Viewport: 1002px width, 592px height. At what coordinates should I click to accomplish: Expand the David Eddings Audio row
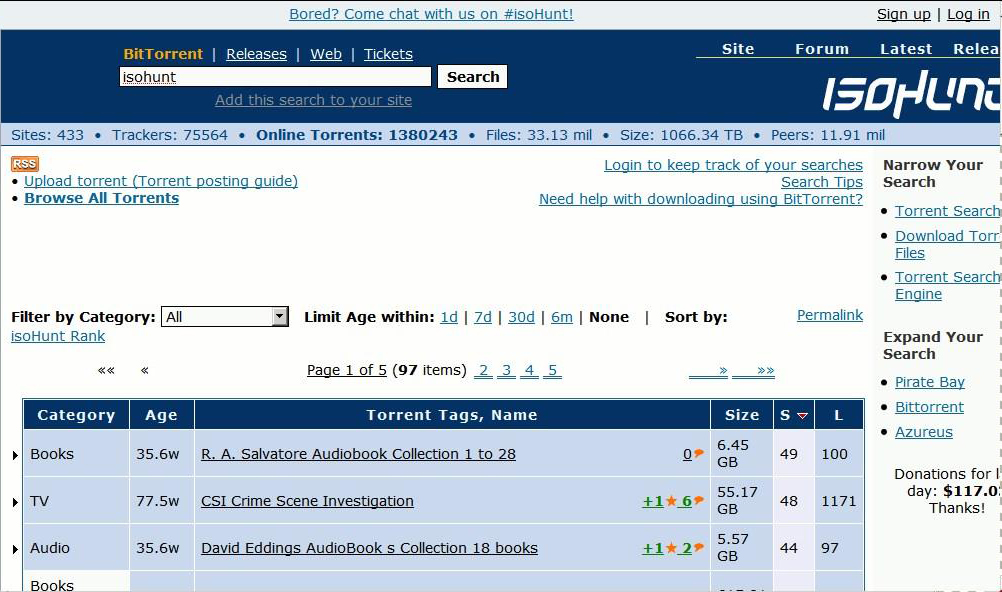pyautogui.click(x=14, y=547)
